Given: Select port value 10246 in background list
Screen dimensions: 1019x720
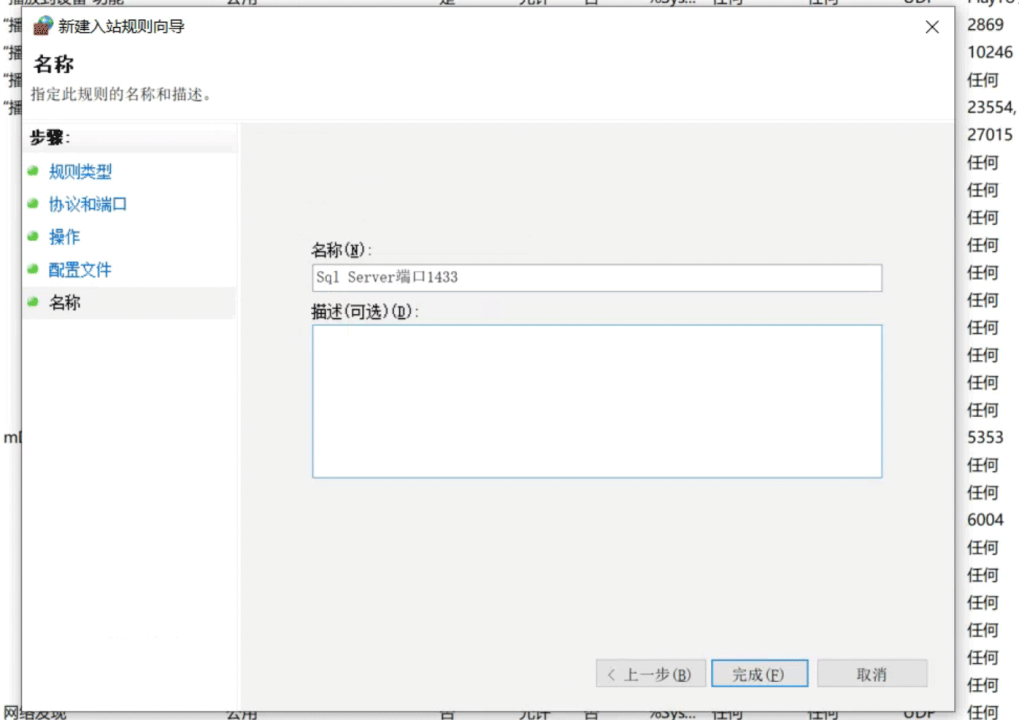Looking at the screenshot, I should click(990, 52).
